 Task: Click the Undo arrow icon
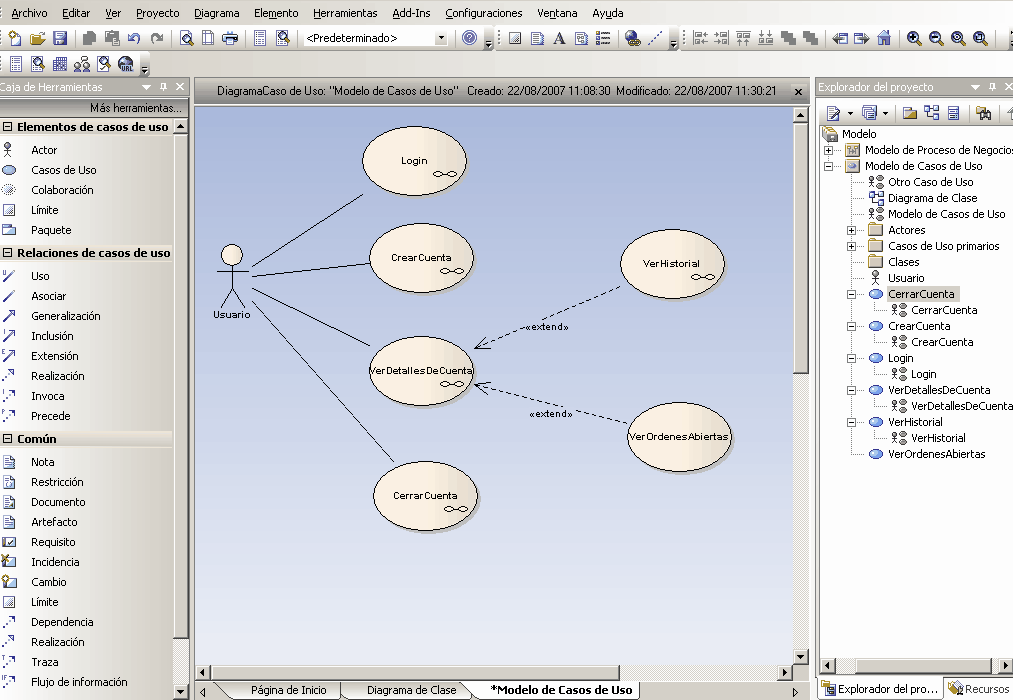click(134, 39)
